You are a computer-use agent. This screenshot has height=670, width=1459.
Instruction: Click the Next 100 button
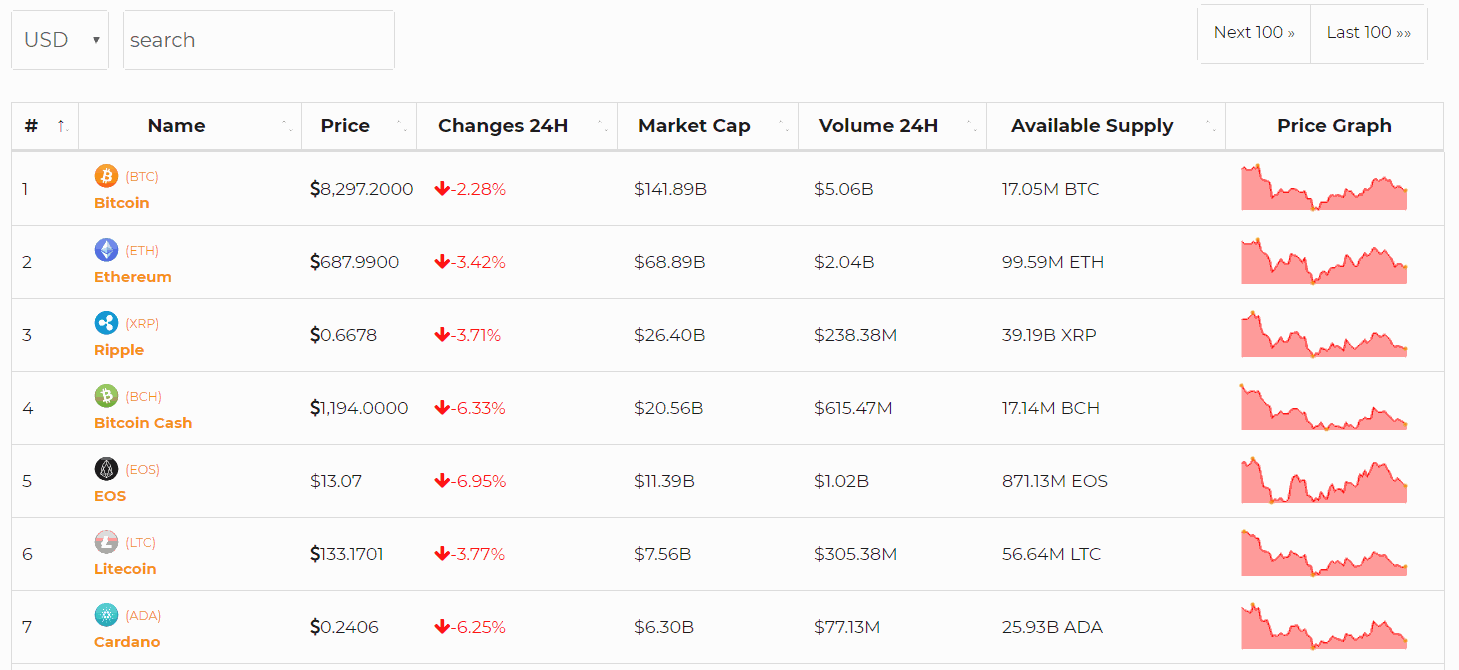[1253, 32]
